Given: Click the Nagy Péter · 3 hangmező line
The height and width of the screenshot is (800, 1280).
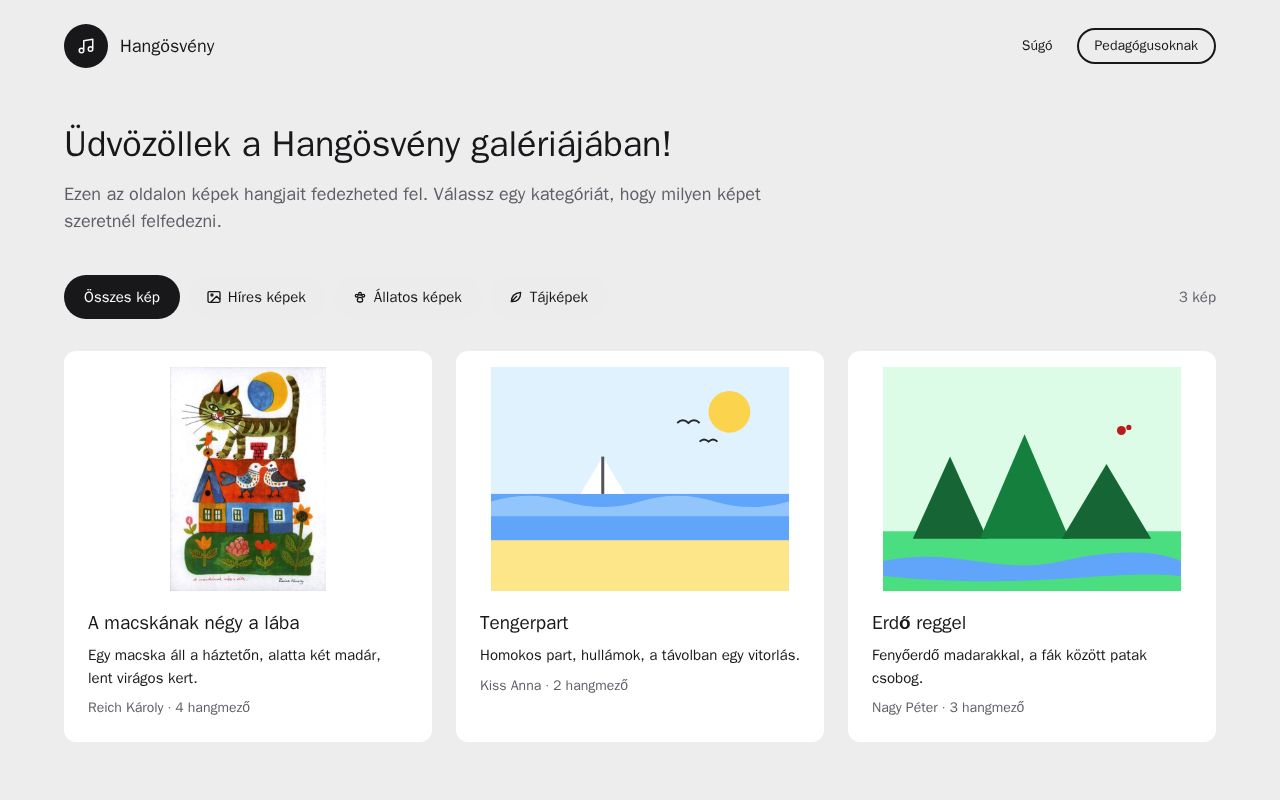Looking at the screenshot, I should [948, 708].
